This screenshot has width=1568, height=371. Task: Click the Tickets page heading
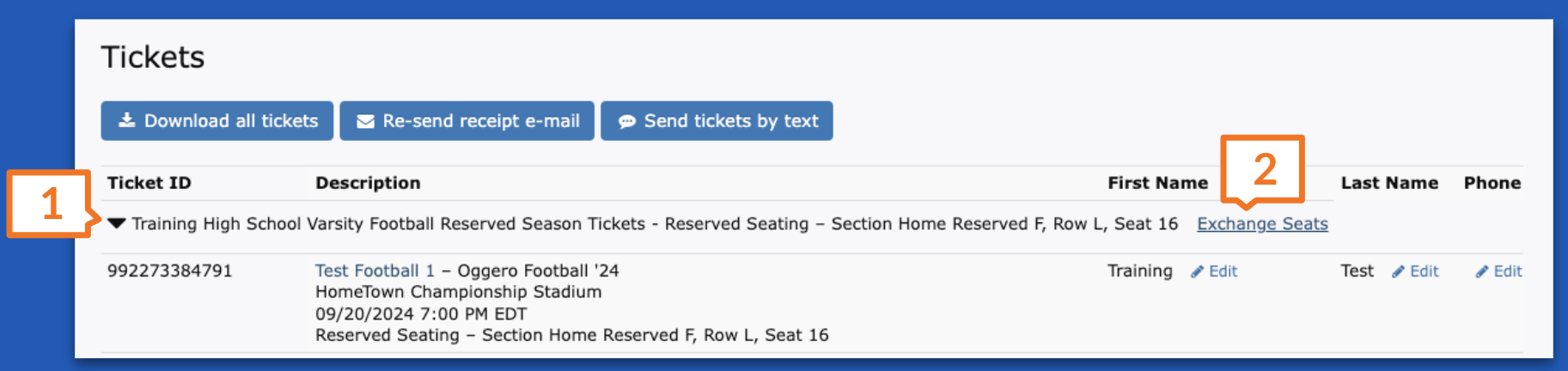(153, 57)
